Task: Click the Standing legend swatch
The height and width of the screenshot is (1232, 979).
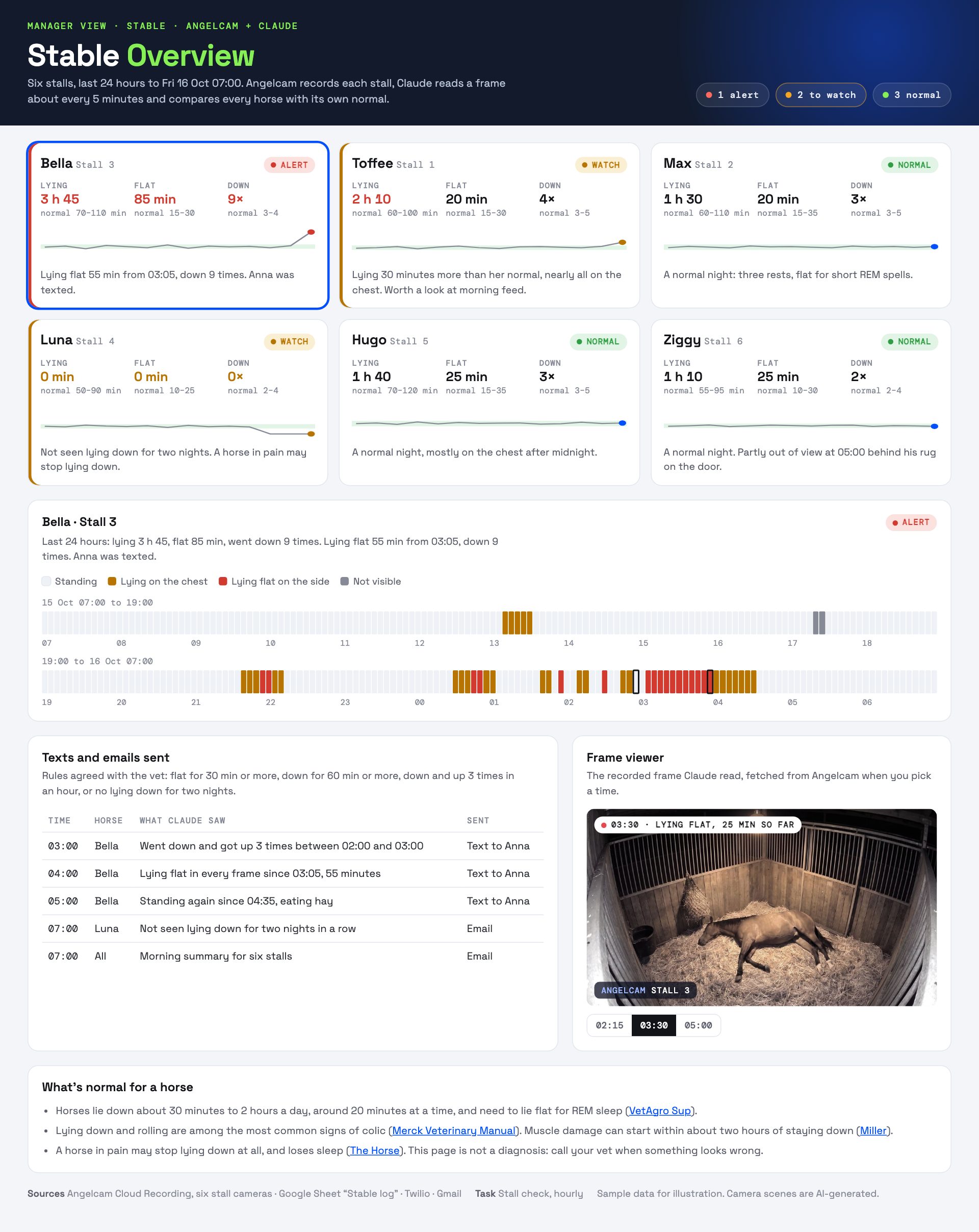Action: point(46,581)
